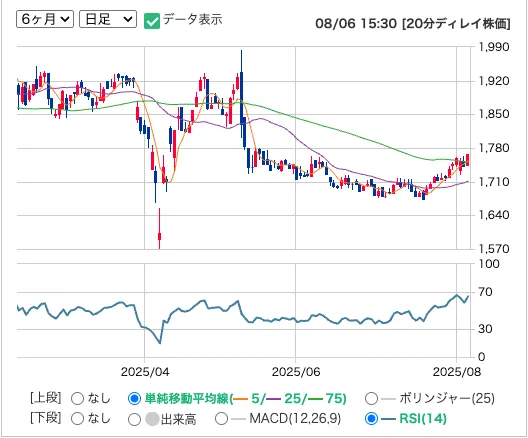This screenshot has height=438, width=528.
Task: Select the 出来高 radio button
Action: point(134,419)
